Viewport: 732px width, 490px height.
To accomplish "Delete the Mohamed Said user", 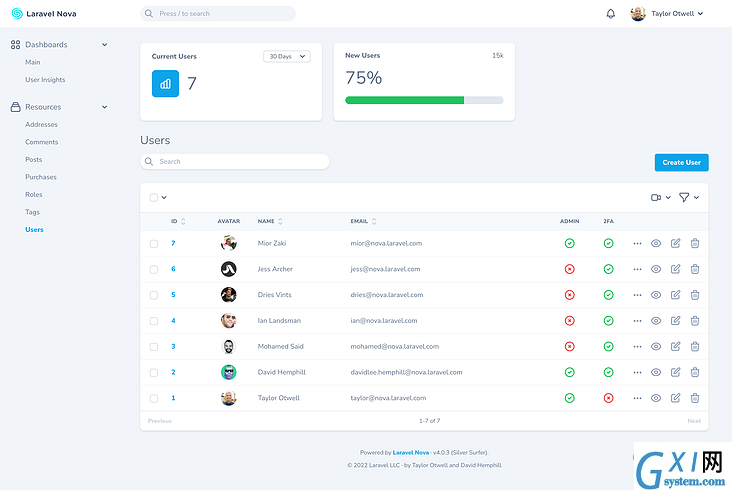I will 695,346.
